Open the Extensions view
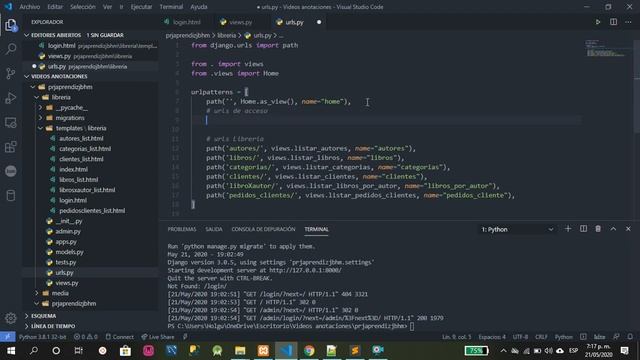 [11, 147]
